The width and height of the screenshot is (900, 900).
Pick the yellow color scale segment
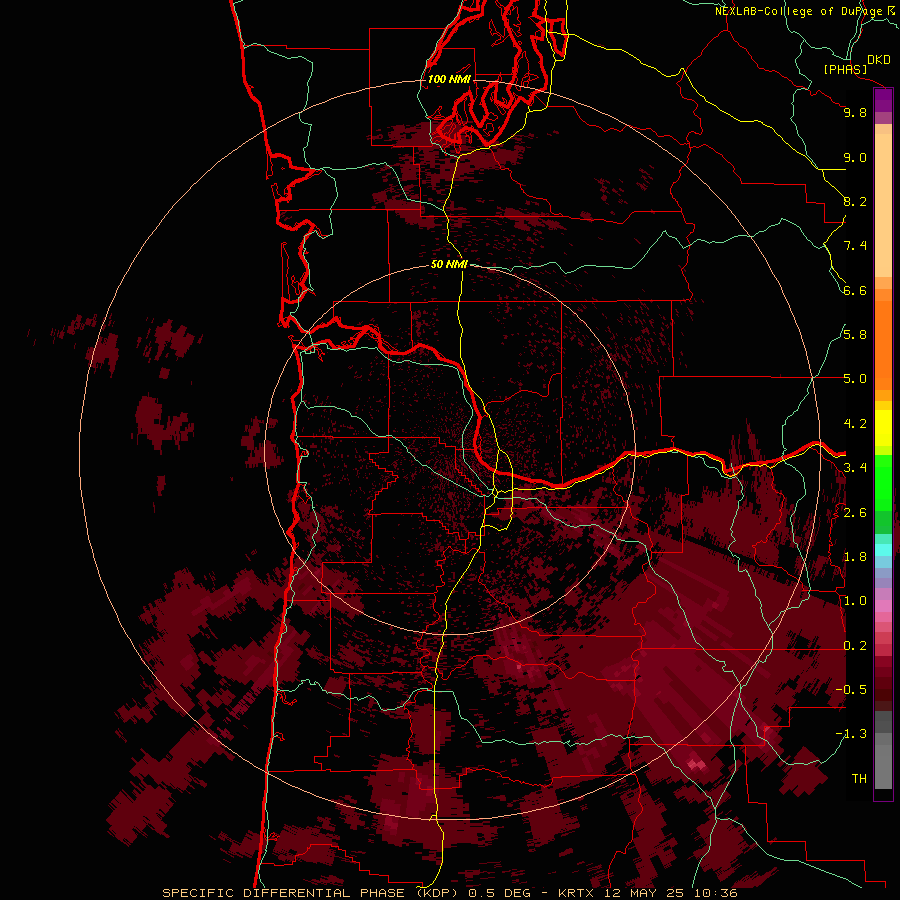pos(883,428)
